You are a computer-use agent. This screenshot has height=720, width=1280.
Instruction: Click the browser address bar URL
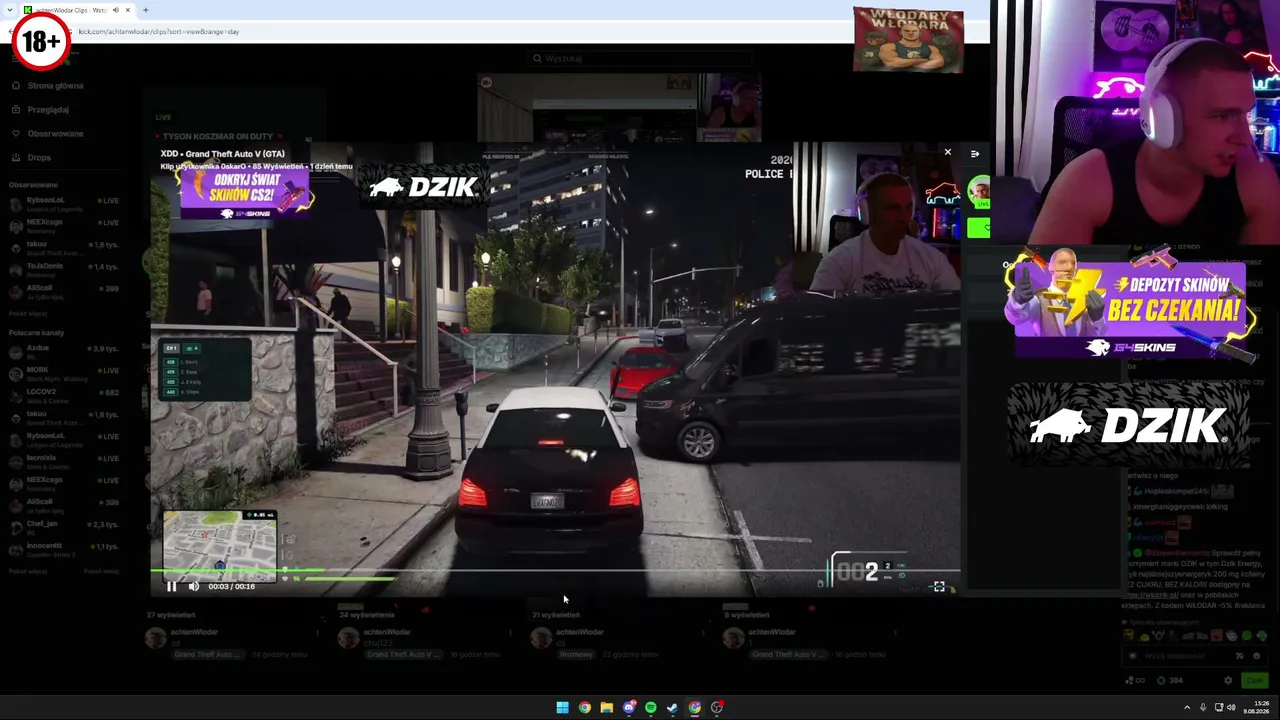[x=159, y=32]
